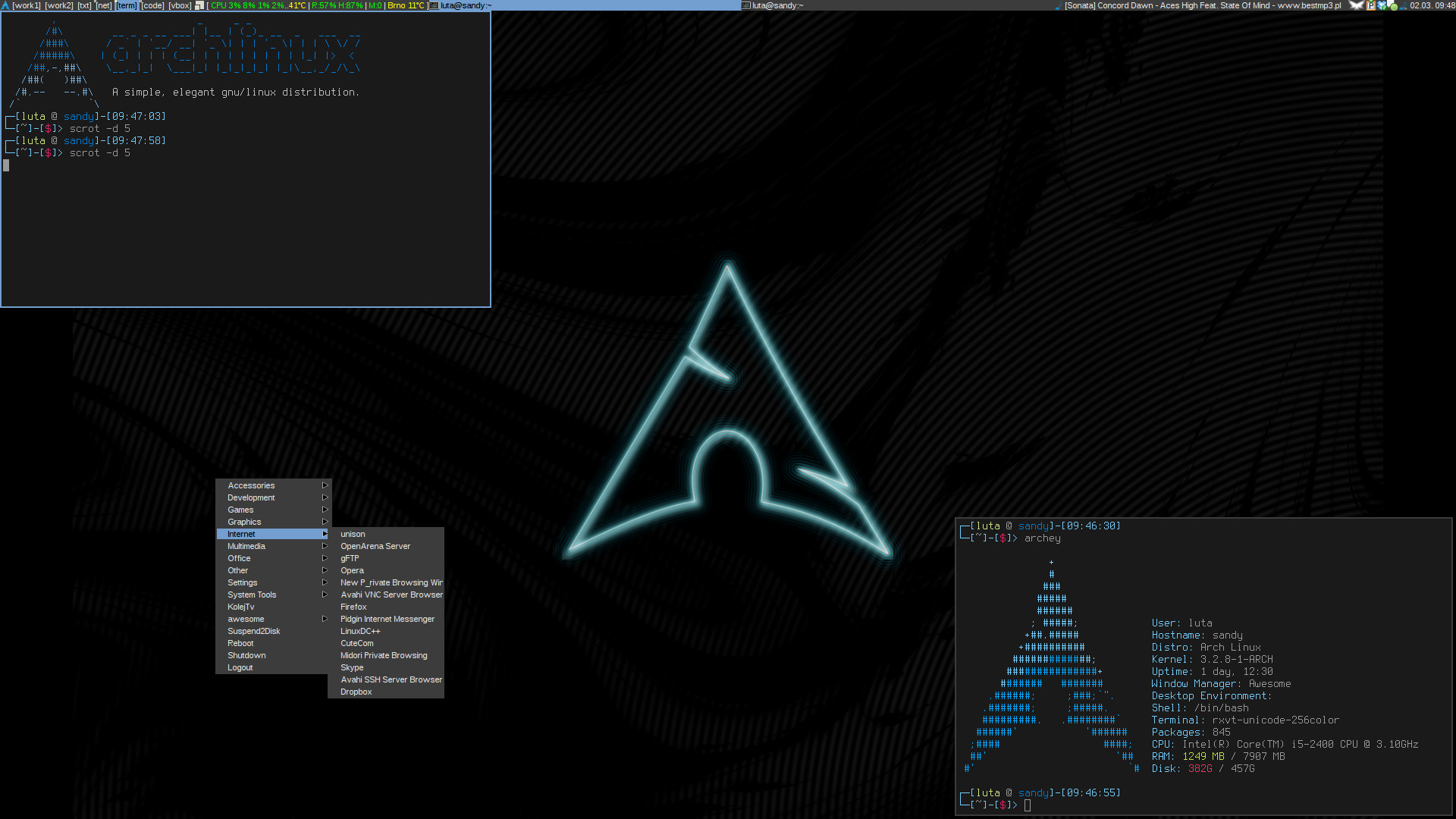Launch unison from Internet submenu
The width and height of the screenshot is (1456, 819).
coord(386,534)
